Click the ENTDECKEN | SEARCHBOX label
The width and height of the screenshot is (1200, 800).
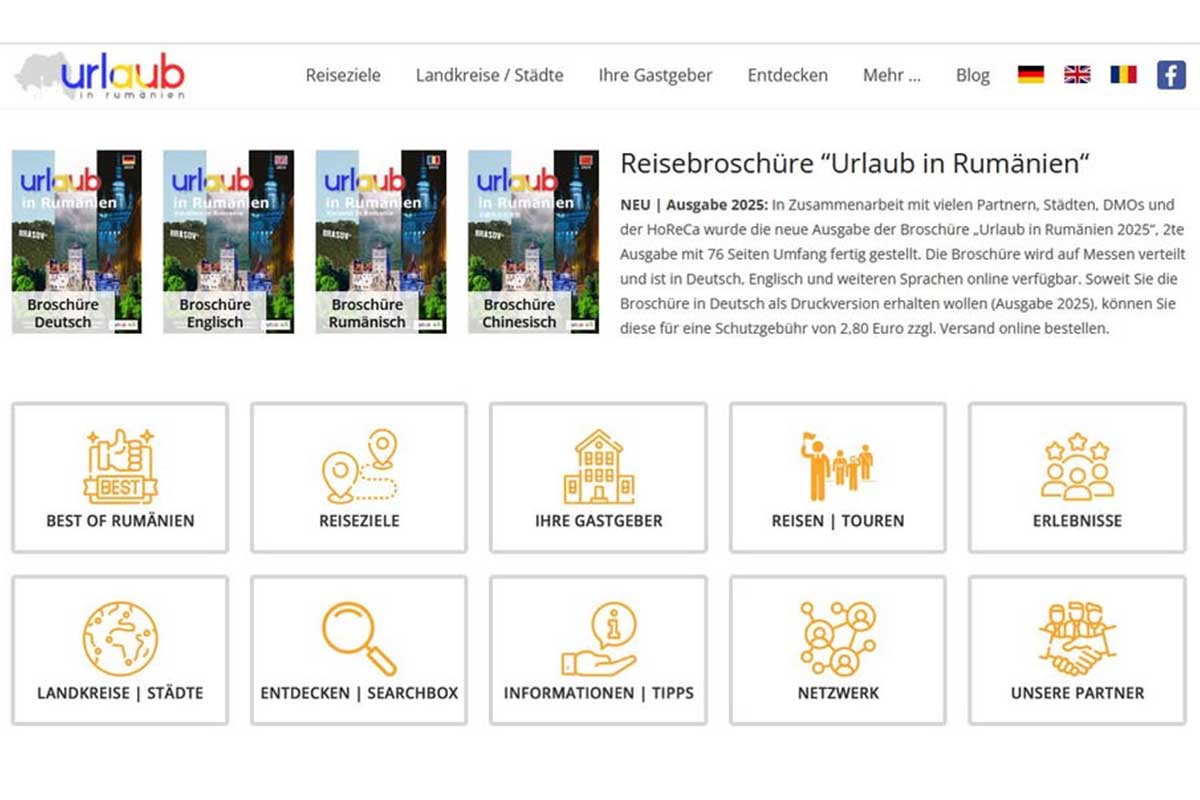pos(359,693)
